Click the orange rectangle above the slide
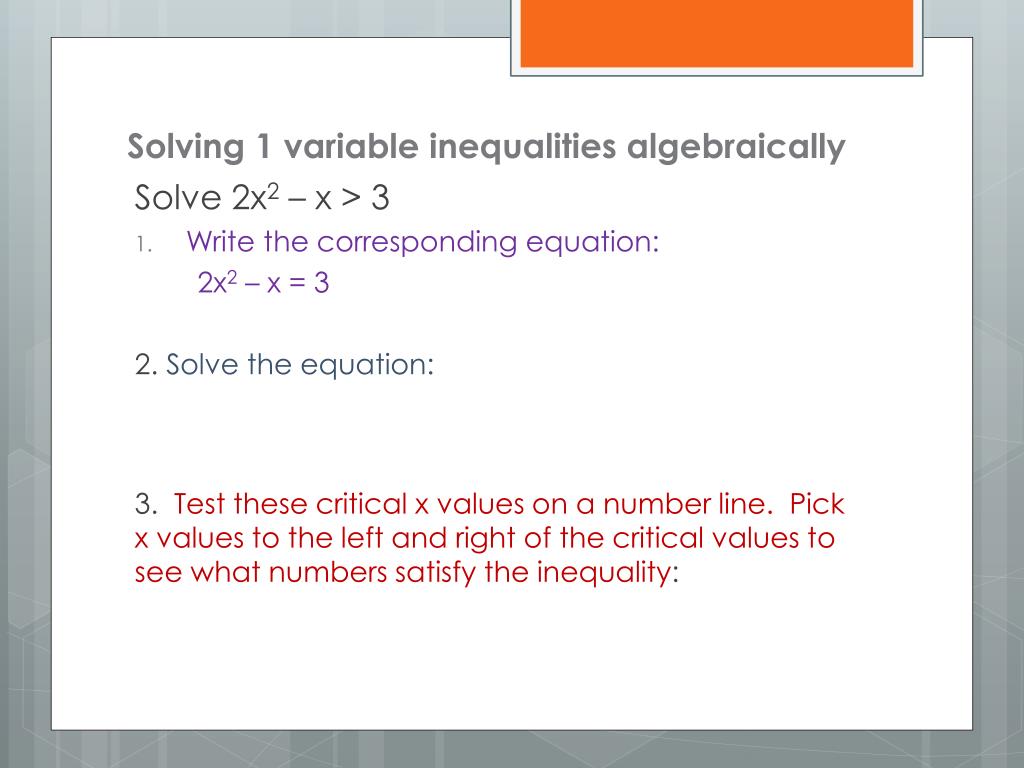Screen dimensions: 1024x768 715,33
